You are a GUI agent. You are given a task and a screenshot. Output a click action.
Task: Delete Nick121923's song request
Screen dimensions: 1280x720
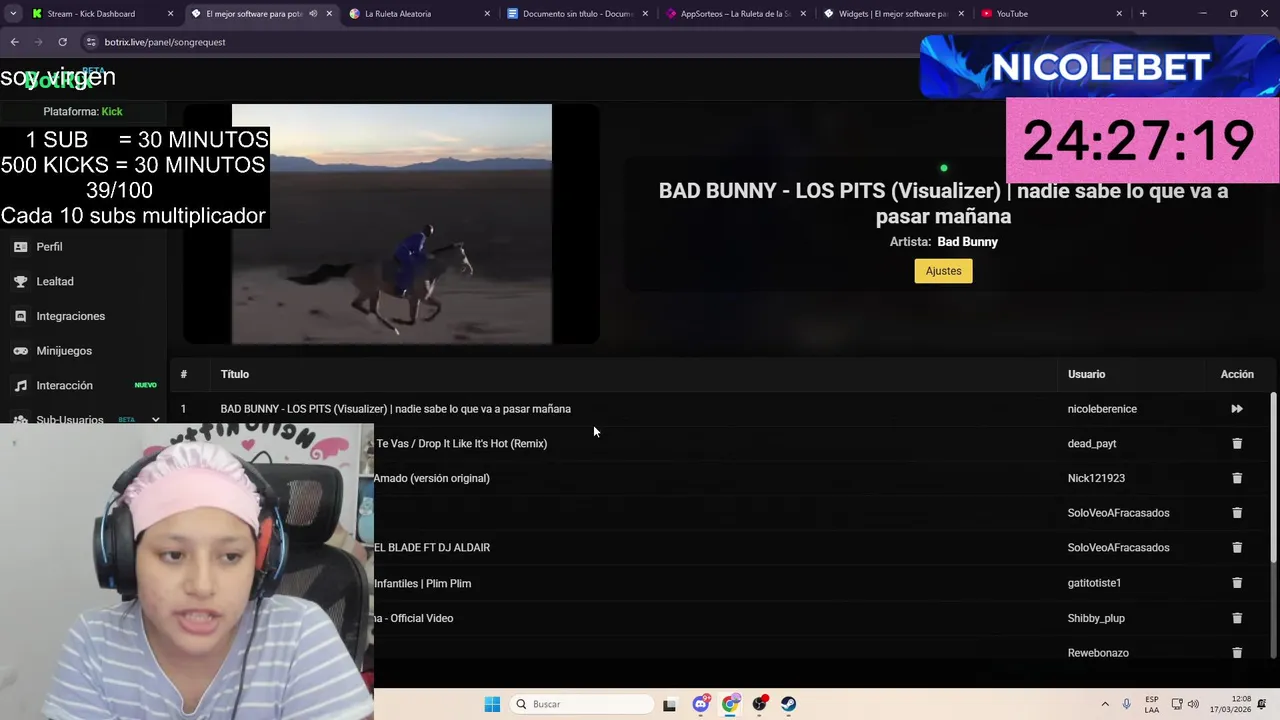click(1237, 478)
